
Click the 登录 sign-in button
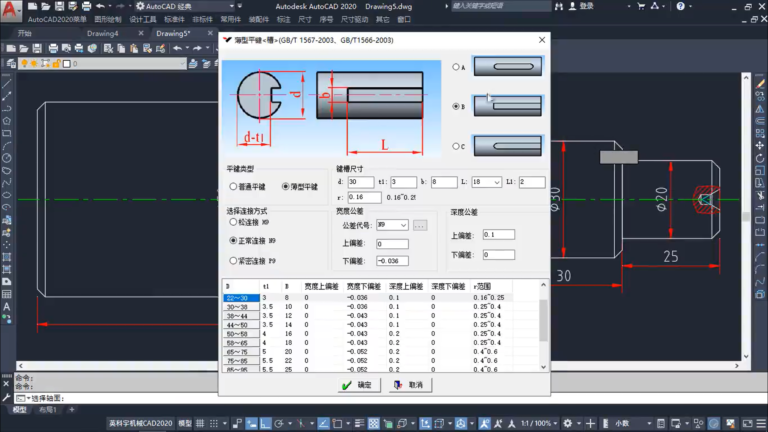click(x=581, y=6)
